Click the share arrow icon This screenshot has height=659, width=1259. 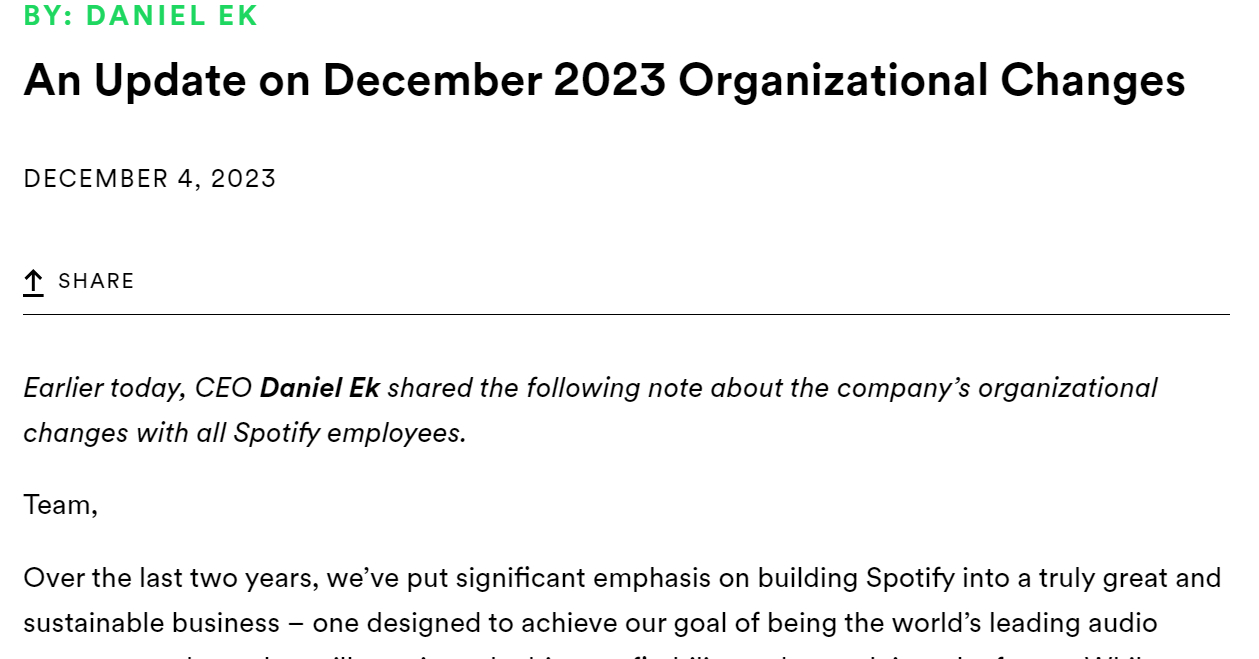tap(34, 282)
